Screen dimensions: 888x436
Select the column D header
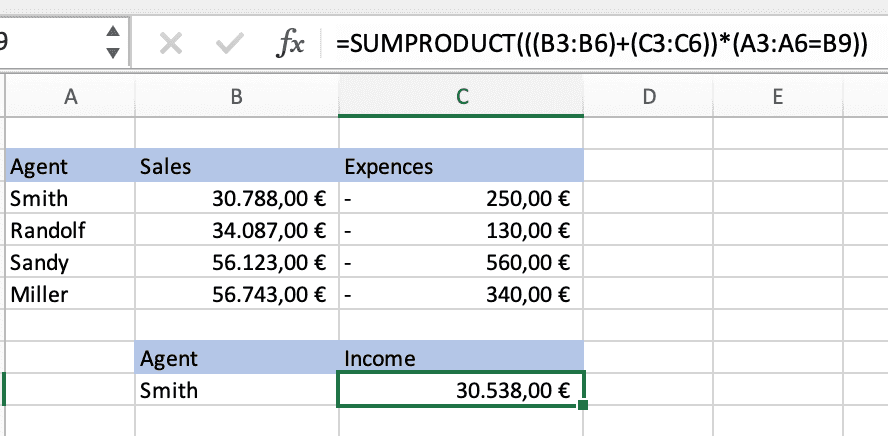click(649, 96)
